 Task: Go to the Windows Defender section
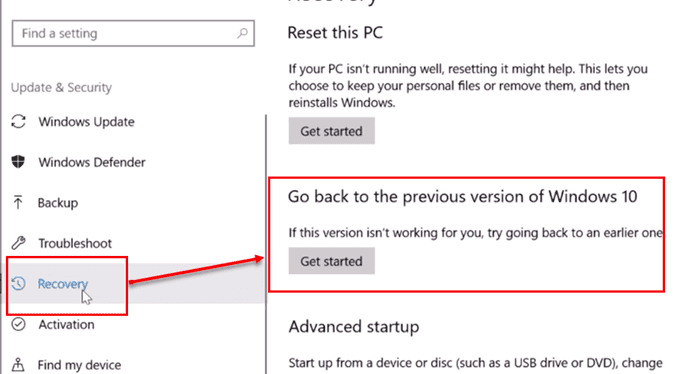click(x=92, y=162)
